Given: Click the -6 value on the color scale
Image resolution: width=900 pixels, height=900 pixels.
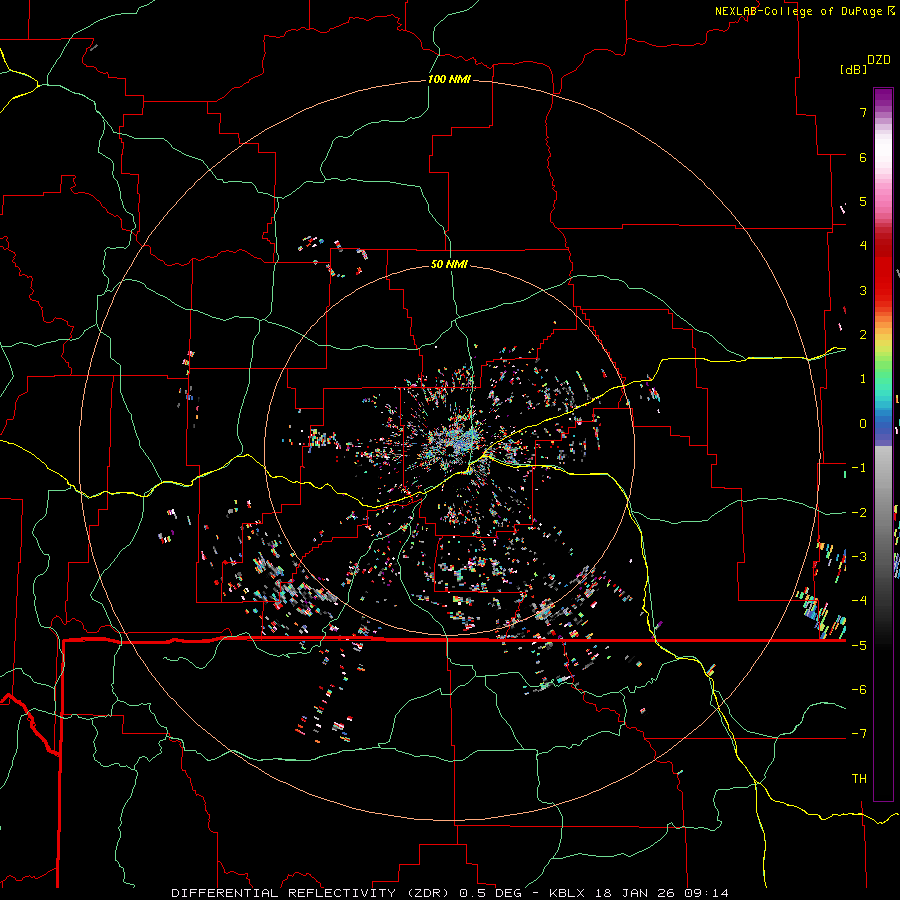Looking at the screenshot, I should [x=859, y=689].
